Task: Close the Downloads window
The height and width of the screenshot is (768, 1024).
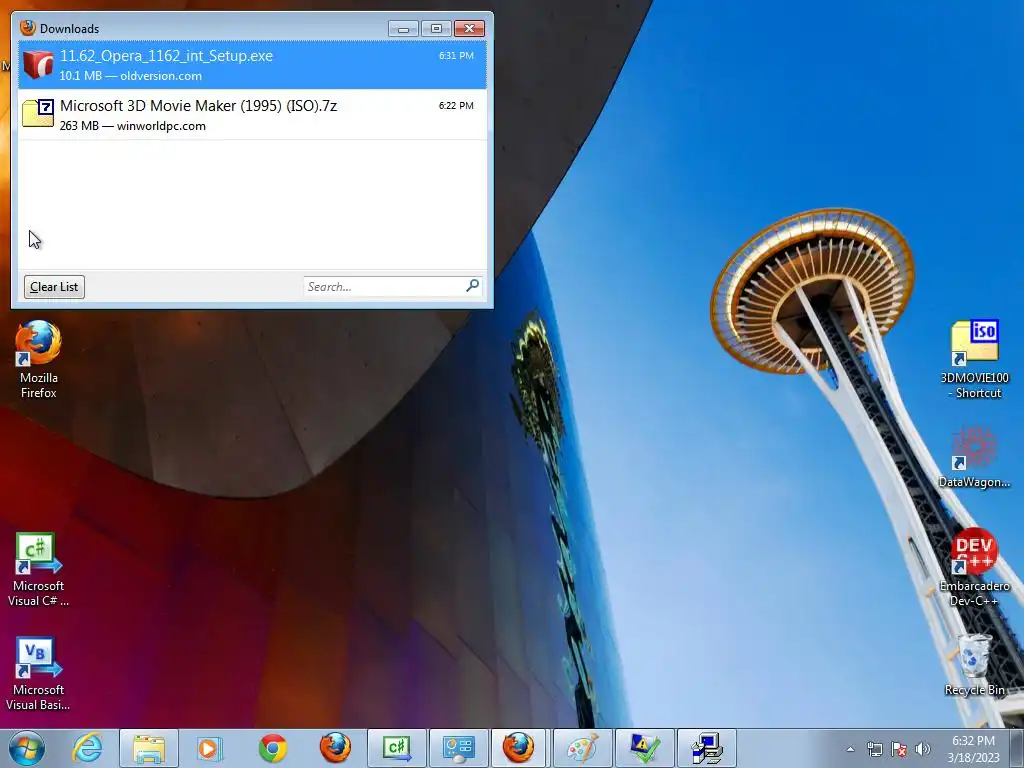Action: 470,29
